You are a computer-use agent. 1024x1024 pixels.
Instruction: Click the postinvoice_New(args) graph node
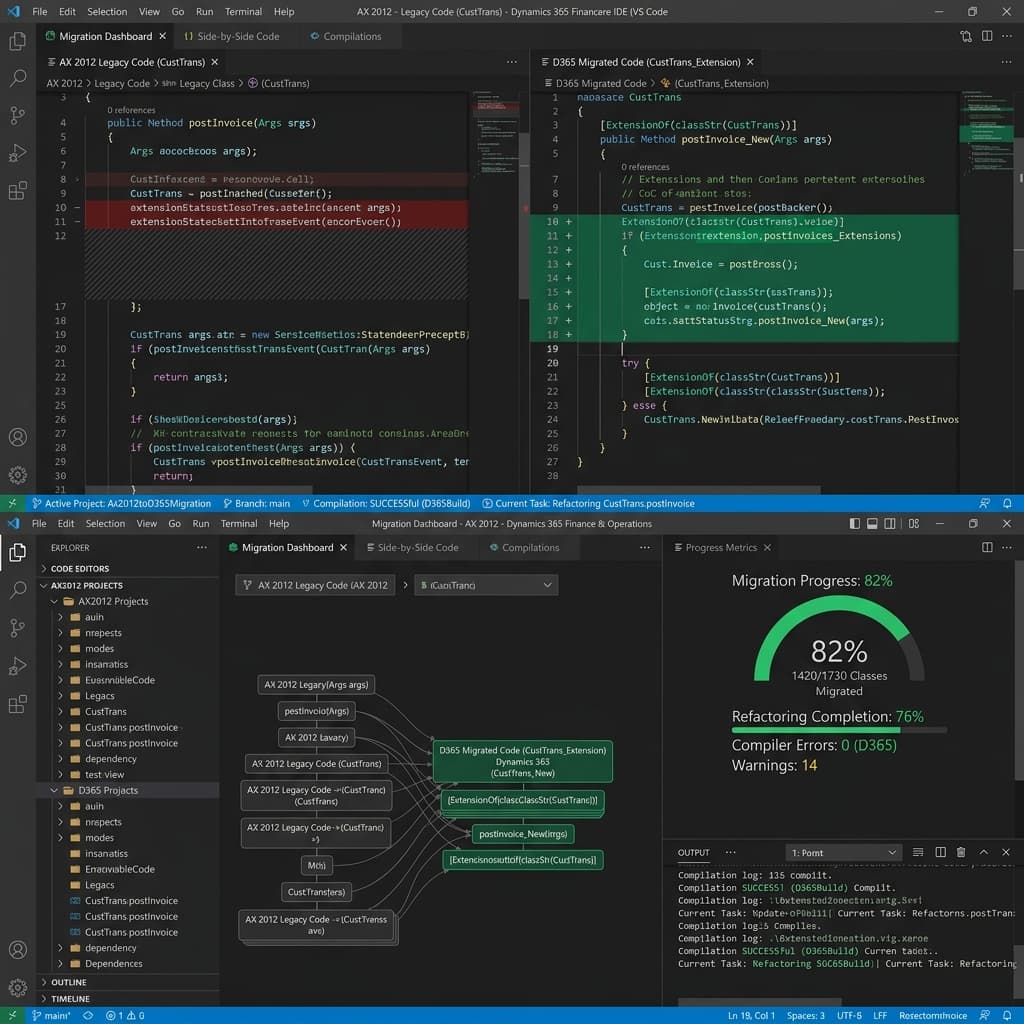523,834
